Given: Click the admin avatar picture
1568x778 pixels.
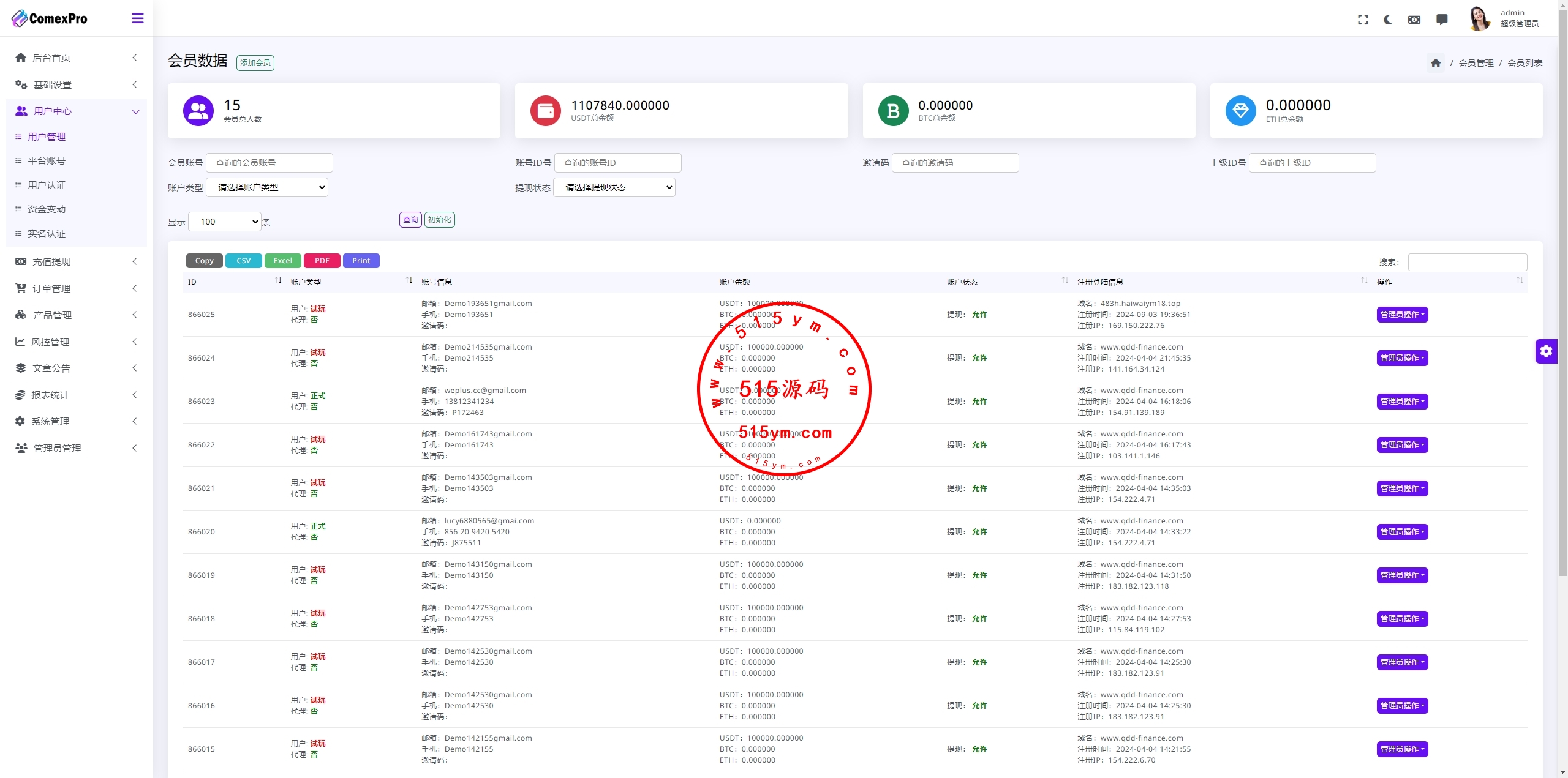Looking at the screenshot, I should 1479,18.
